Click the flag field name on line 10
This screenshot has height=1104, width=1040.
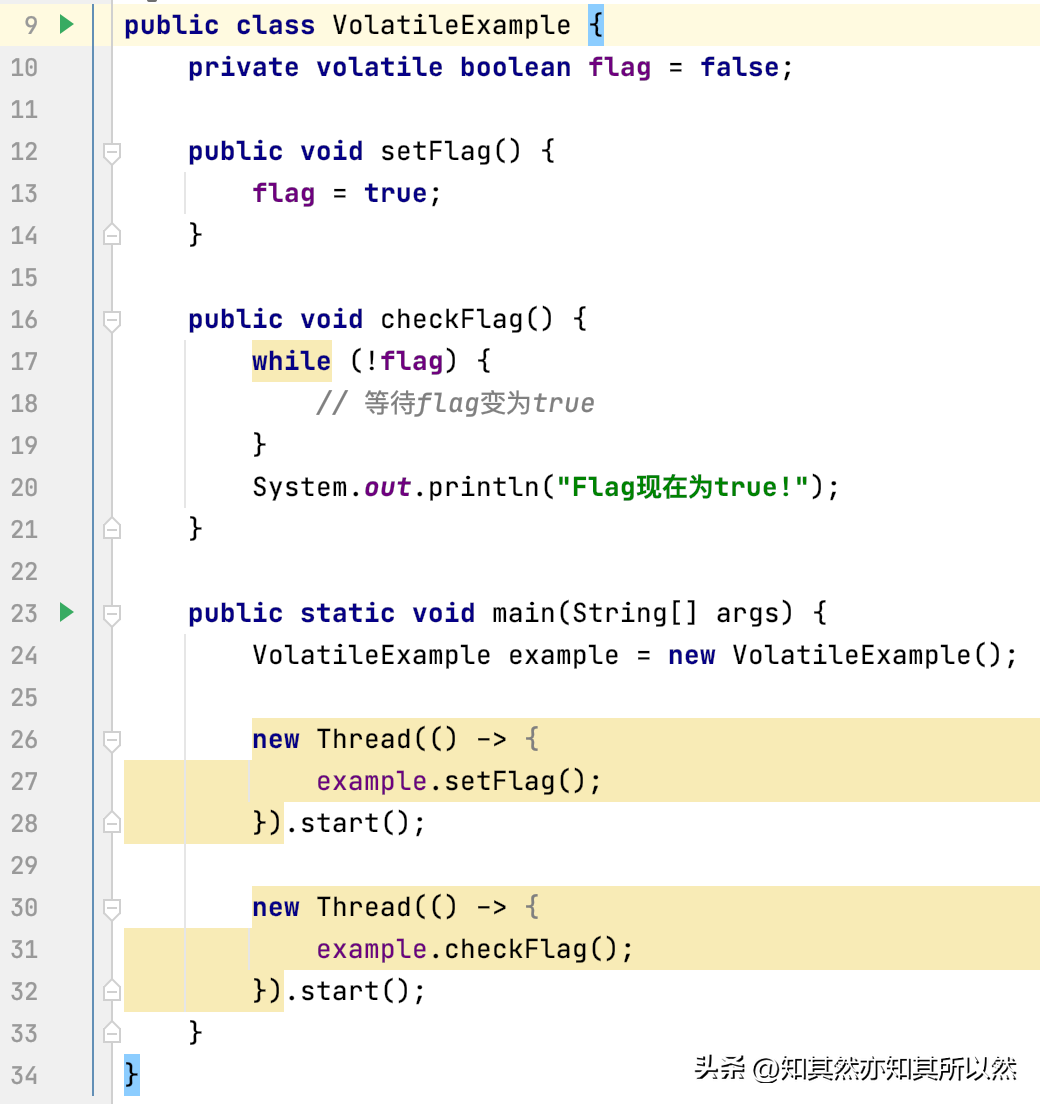[620, 68]
